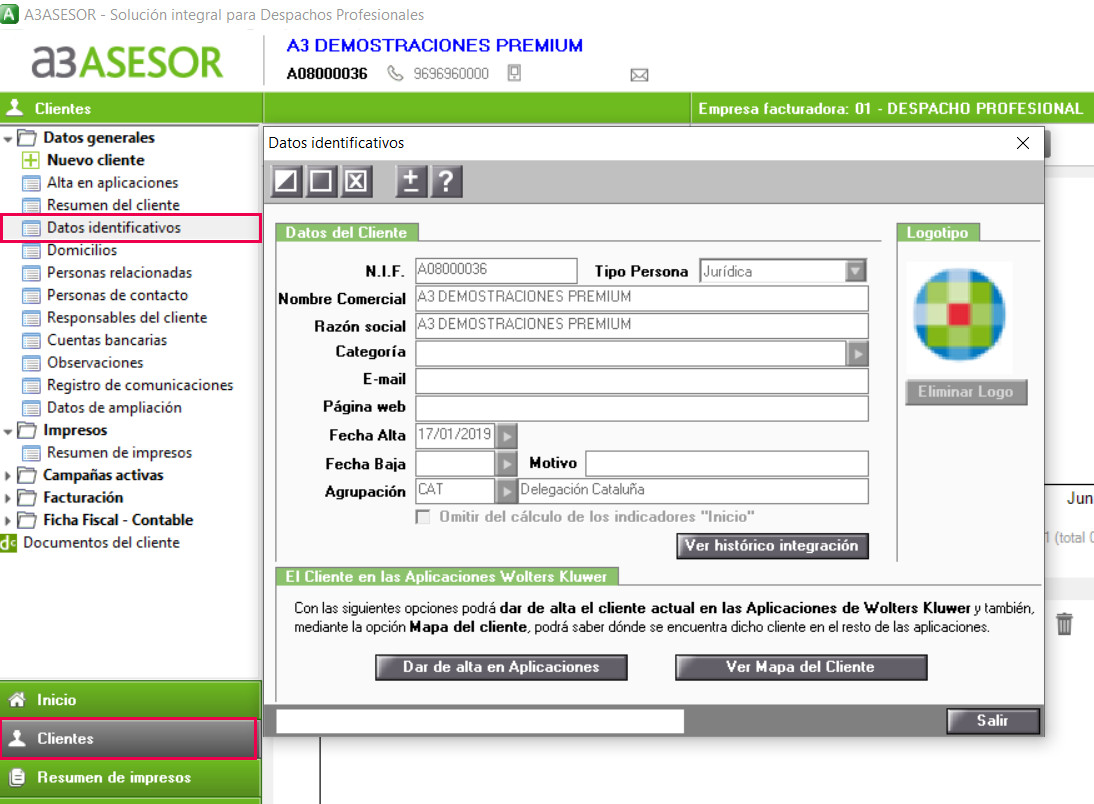Expand the Facturación folder
Viewport: 1094px width, 804px height.
[8, 498]
